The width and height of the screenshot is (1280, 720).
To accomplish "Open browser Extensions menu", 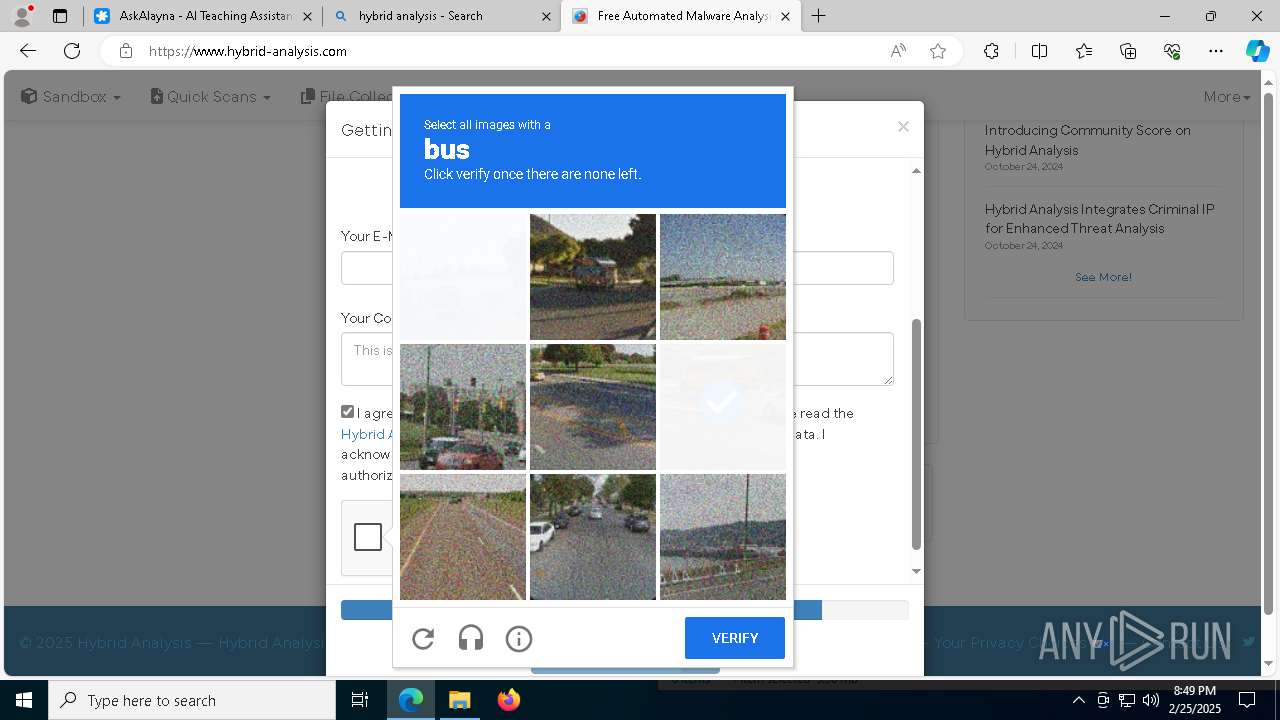I will [x=991, y=51].
